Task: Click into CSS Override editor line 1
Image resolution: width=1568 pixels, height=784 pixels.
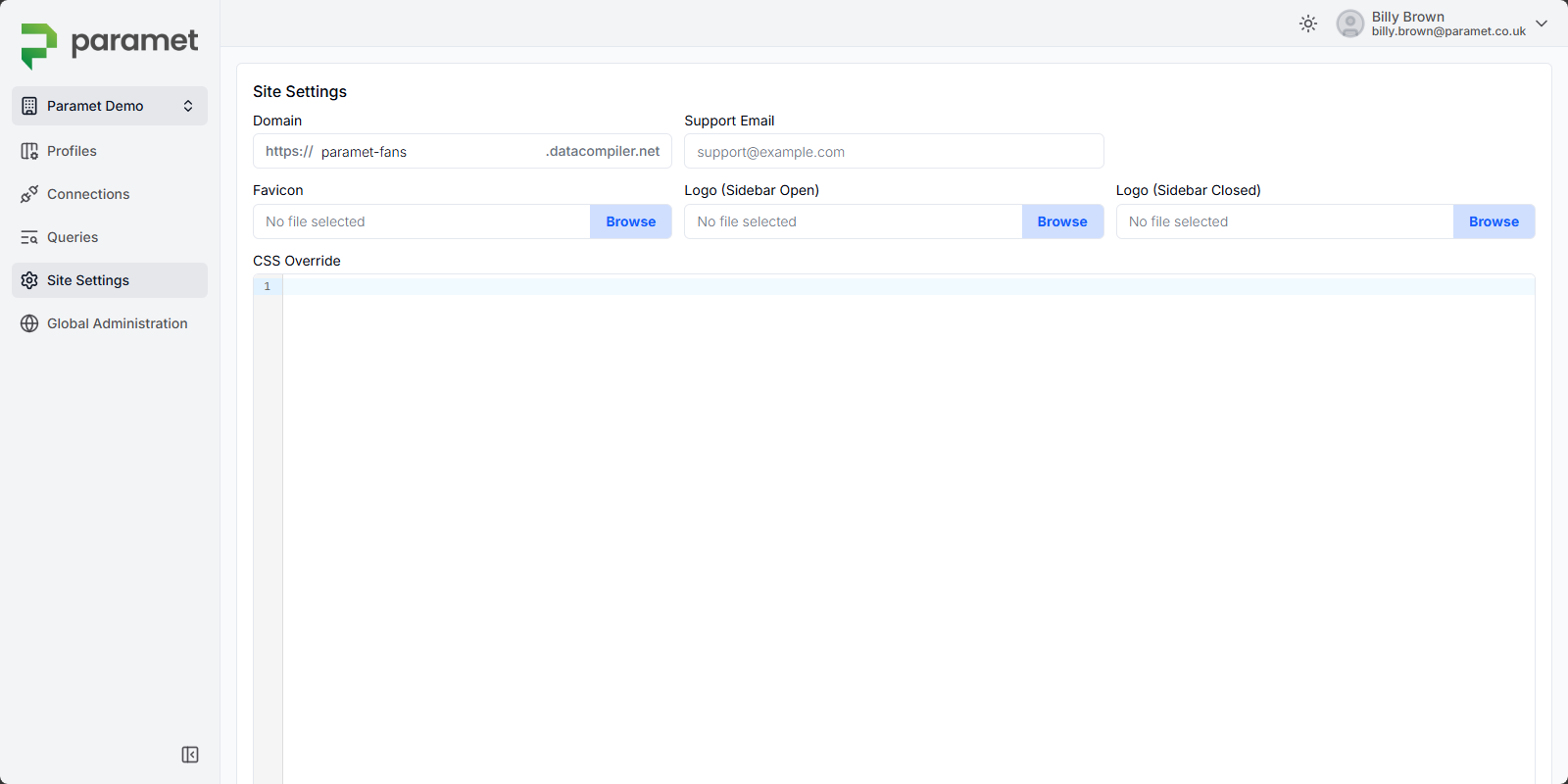Action: [x=908, y=286]
